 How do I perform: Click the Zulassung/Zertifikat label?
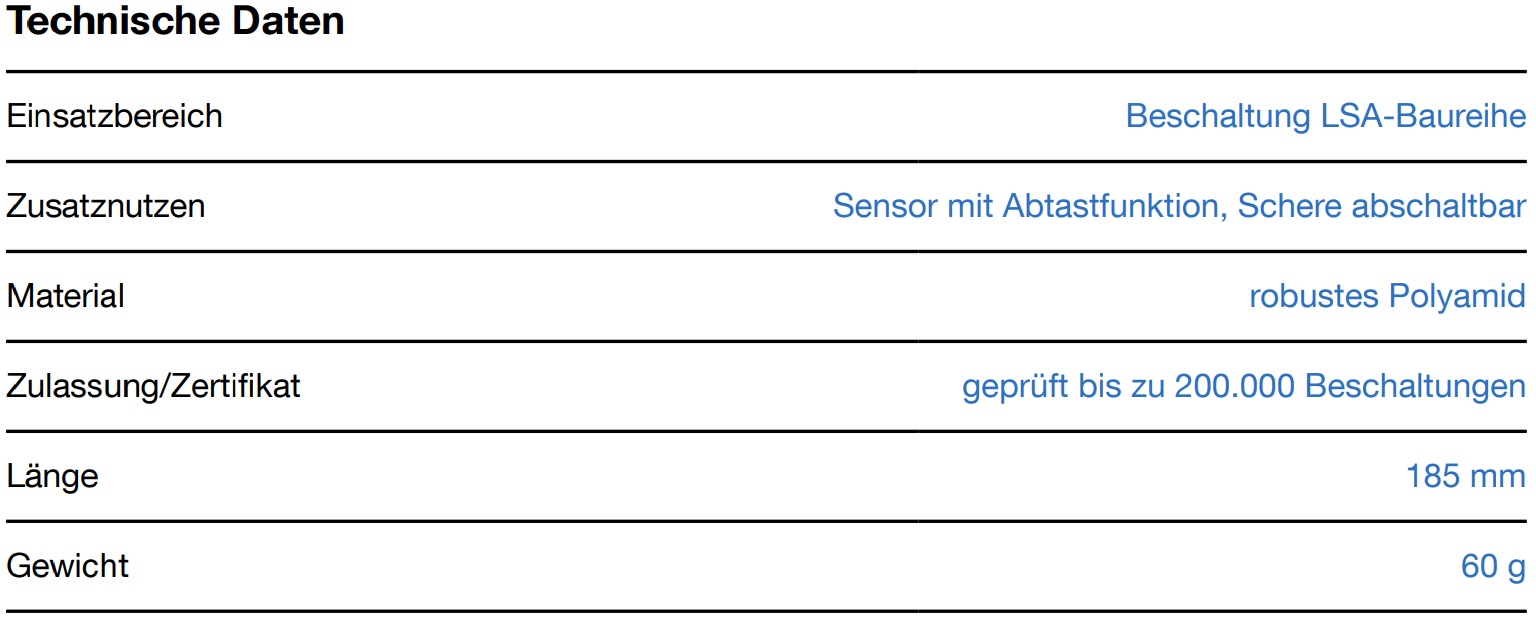(153, 386)
